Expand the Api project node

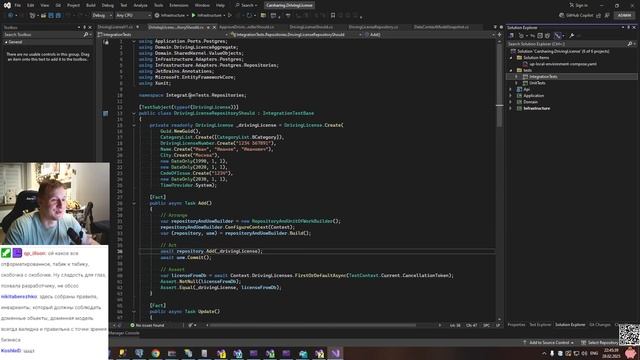click(x=511, y=89)
